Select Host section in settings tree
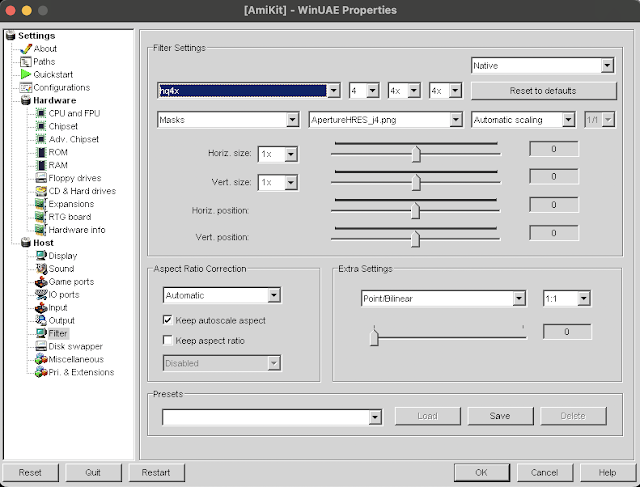 click(43, 243)
